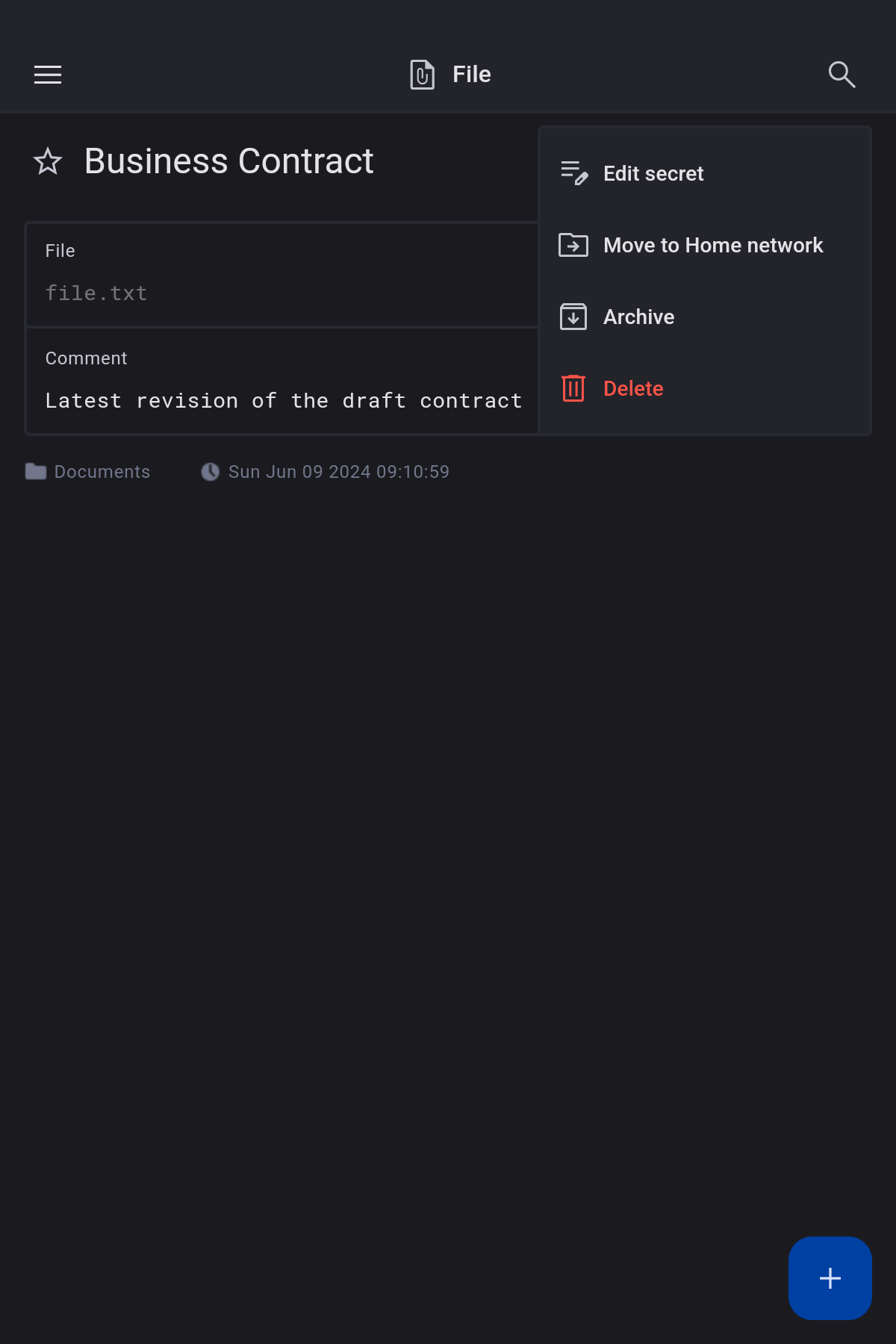
Task: Open the Documents folder link
Action: pos(102,472)
